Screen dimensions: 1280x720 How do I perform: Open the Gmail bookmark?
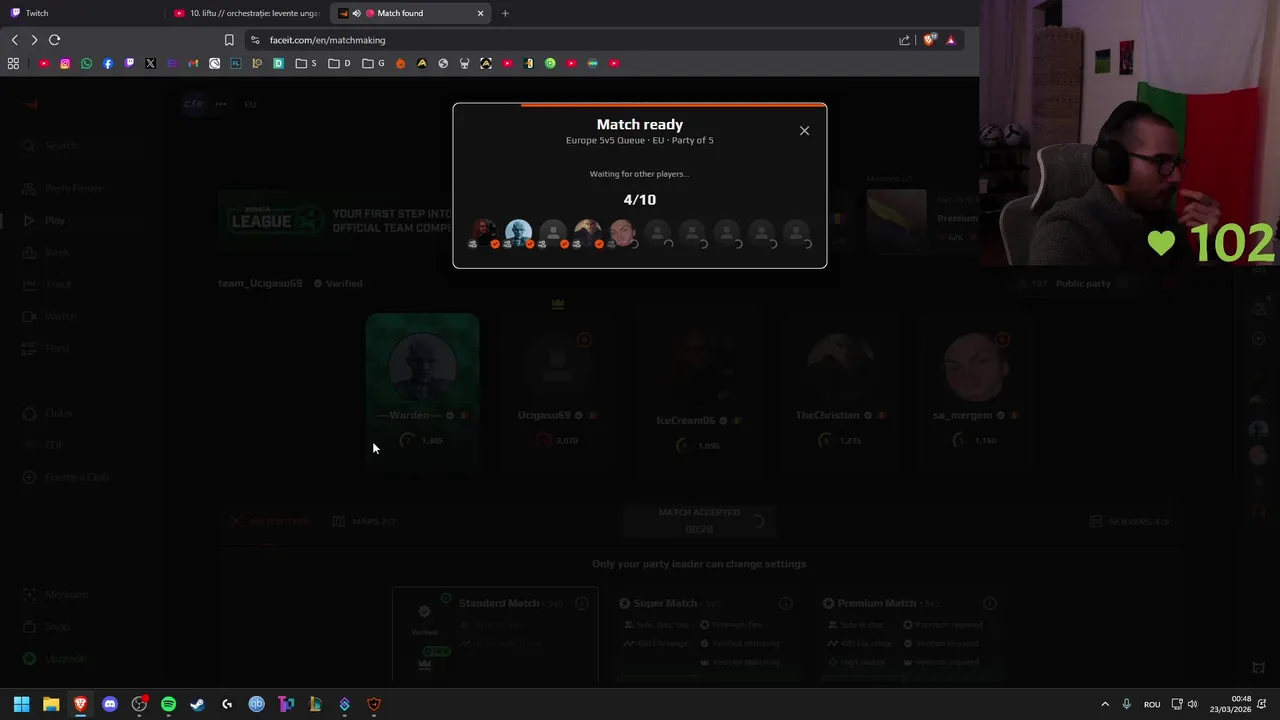[x=193, y=63]
